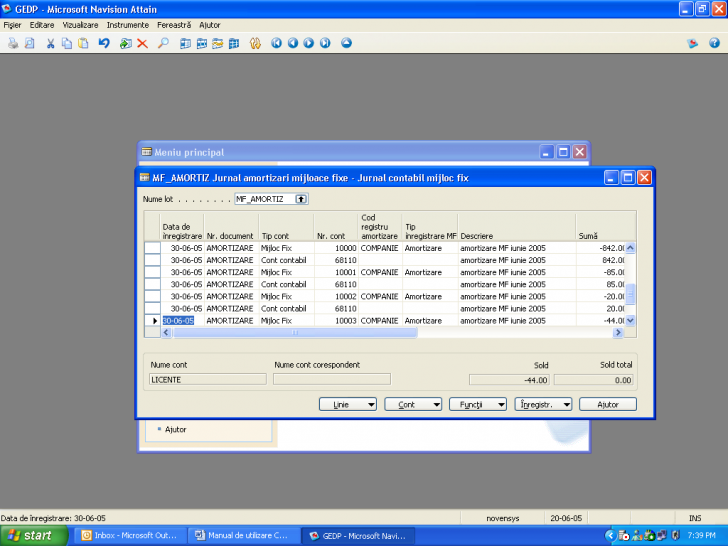728x546 pixels.
Task: Go to the next record icon
Action: tap(309, 43)
